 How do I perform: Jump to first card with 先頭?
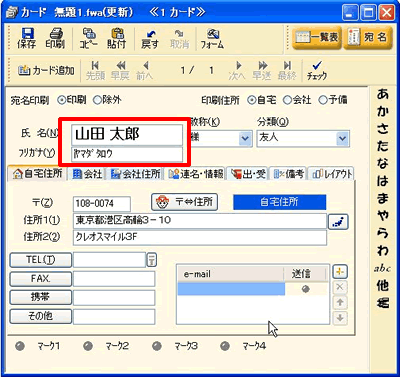(x=95, y=70)
